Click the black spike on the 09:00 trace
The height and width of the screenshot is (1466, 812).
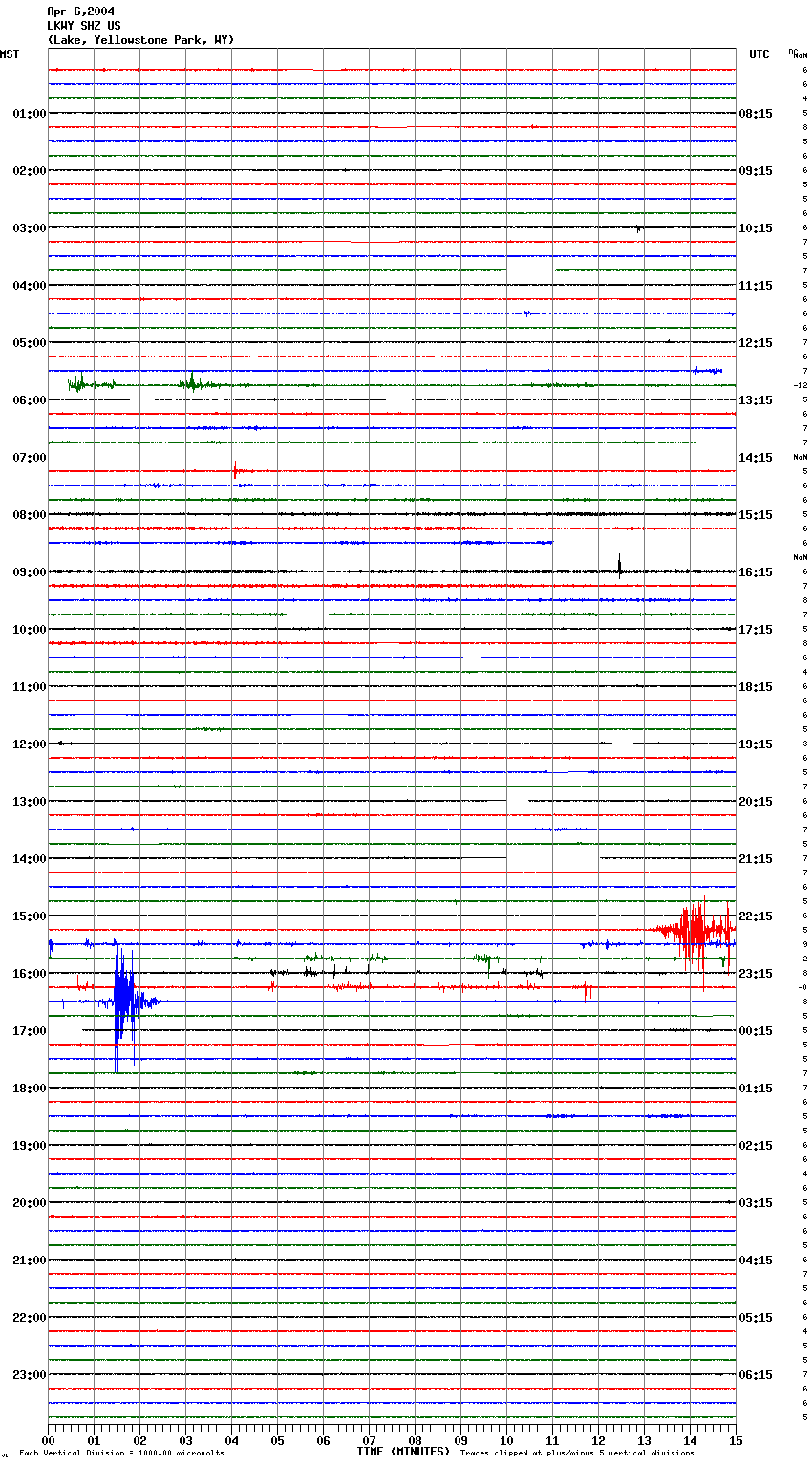point(619,566)
